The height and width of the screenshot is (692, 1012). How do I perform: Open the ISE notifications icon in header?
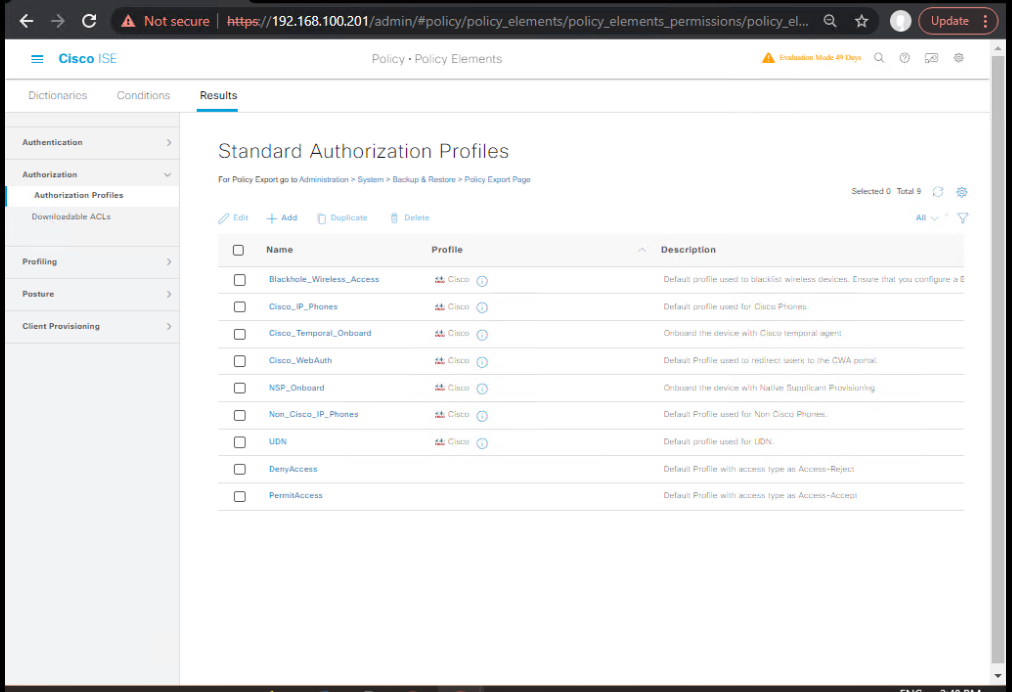tap(931, 58)
